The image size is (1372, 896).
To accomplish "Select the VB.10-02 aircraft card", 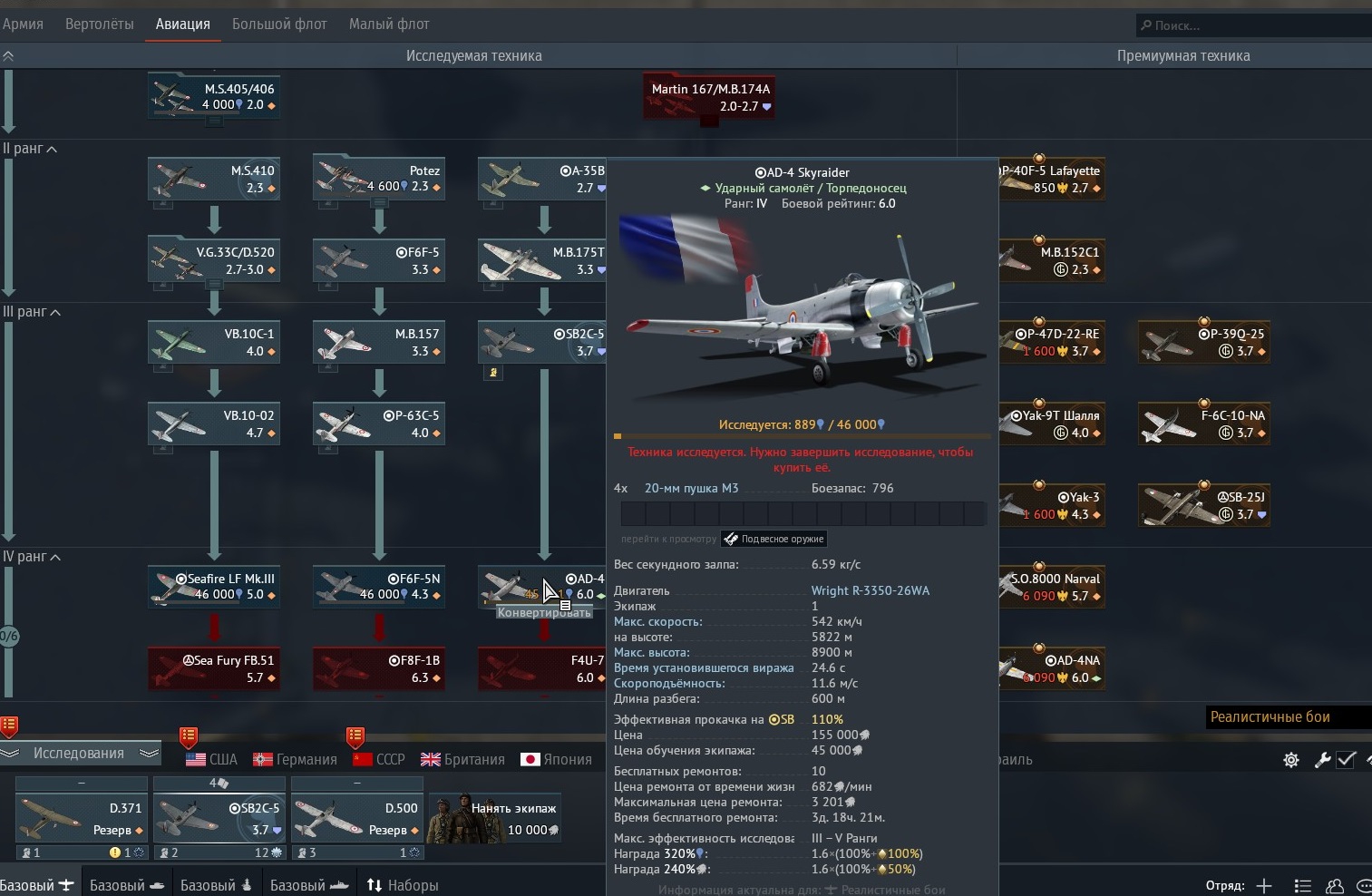I will [x=214, y=424].
